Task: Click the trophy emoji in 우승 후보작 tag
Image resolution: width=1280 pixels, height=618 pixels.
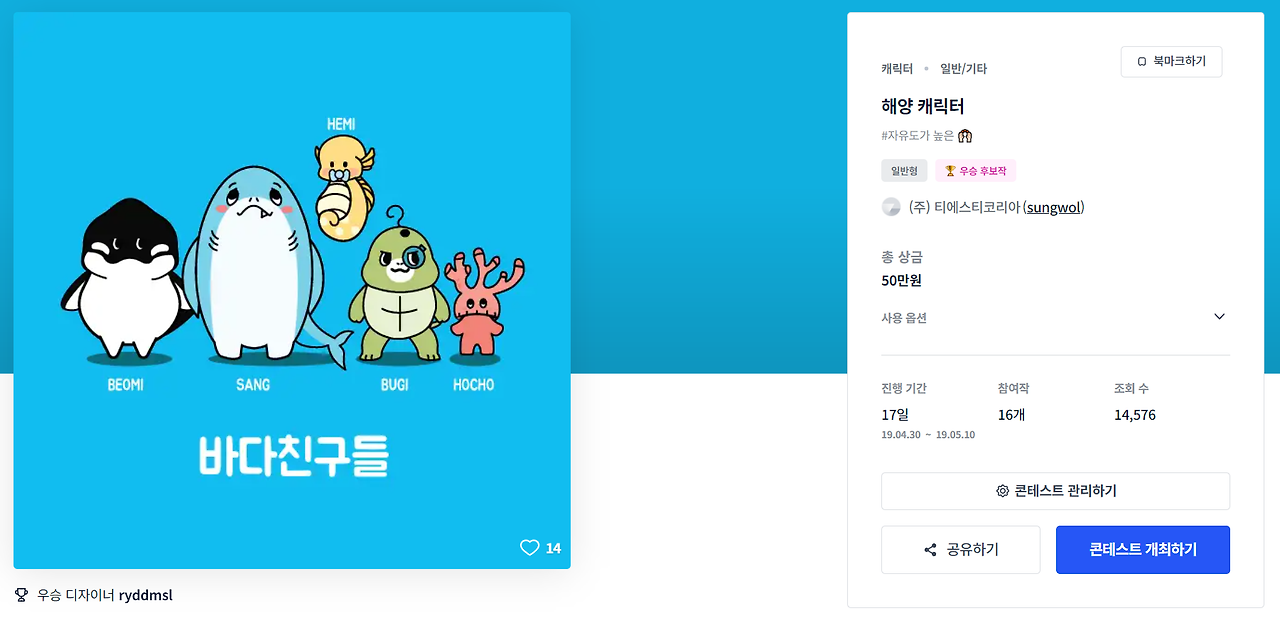Action: (x=950, y=171)
